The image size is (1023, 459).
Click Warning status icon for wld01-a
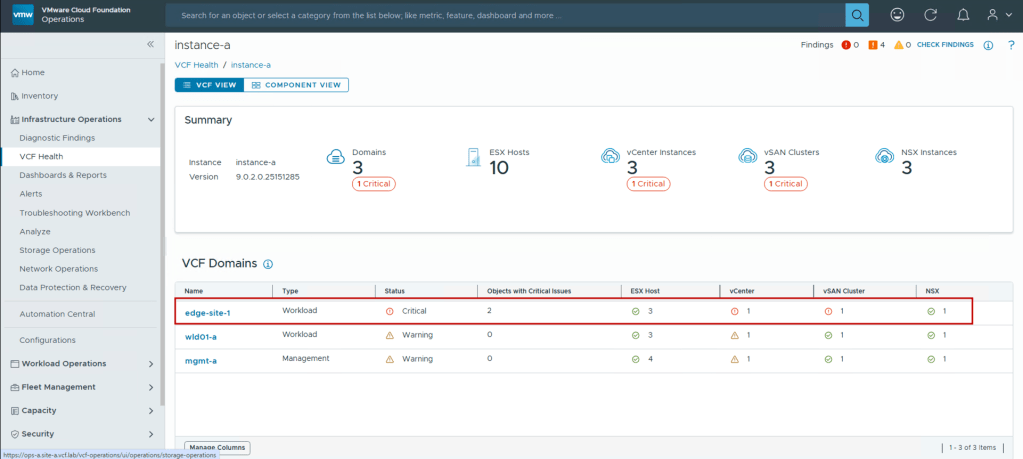pyautogui.click(x=389, y=335)
